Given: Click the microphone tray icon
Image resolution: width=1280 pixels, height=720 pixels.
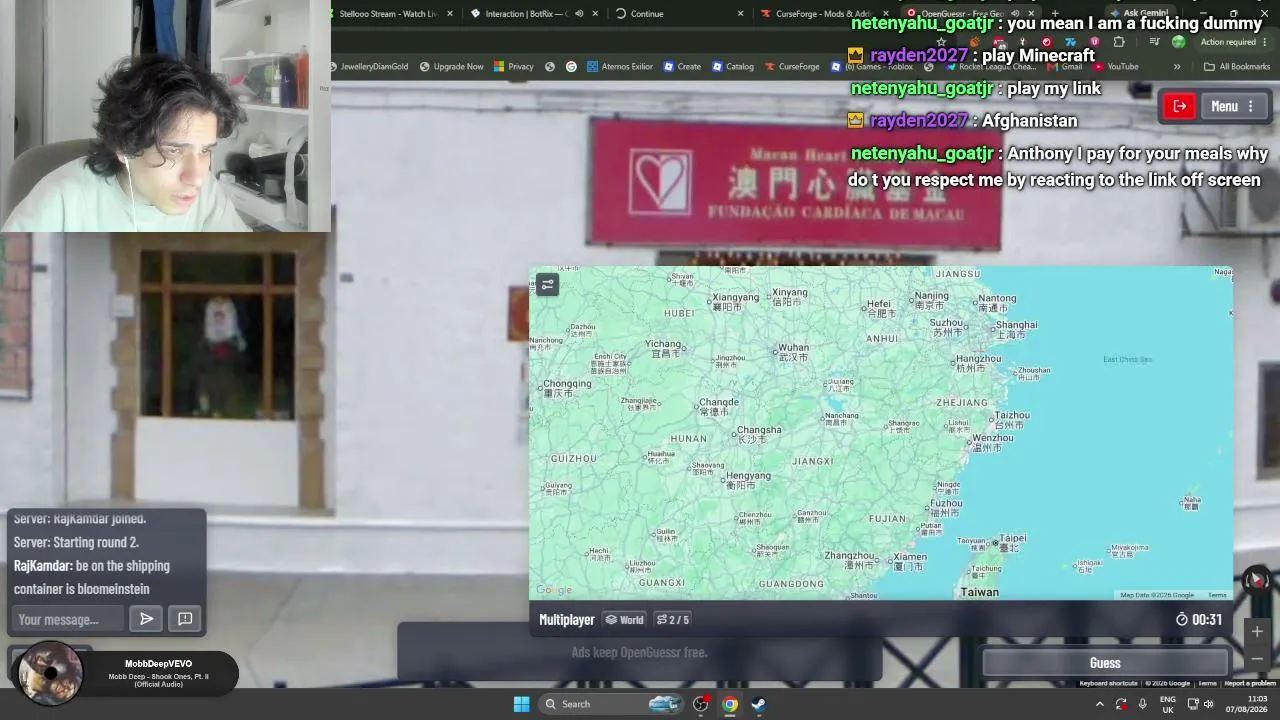Looking at the screenshot, I should [1142, 704].
